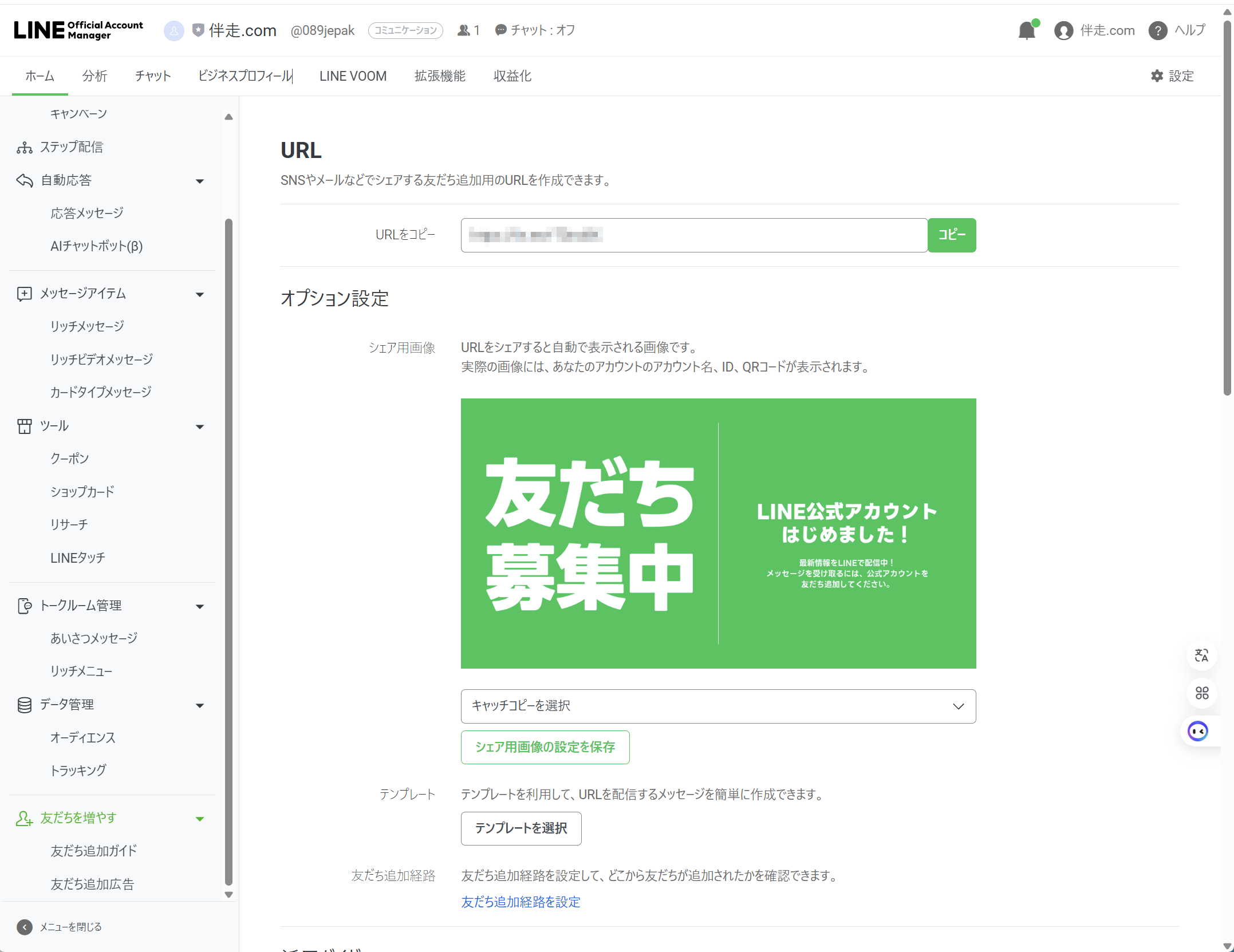The width and height of the screenshot is (1234, 952).
Task: Click the トークルーム管理 icon
Action: pyautogui.click(x=25, y=606)
